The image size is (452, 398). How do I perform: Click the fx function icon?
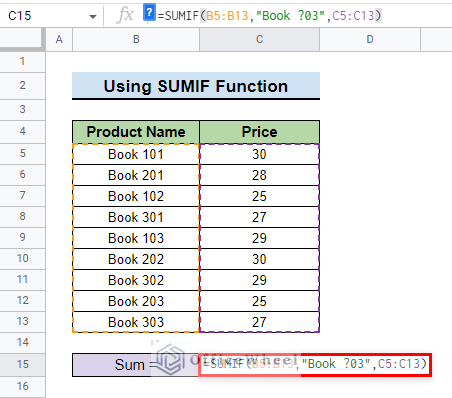125,15
